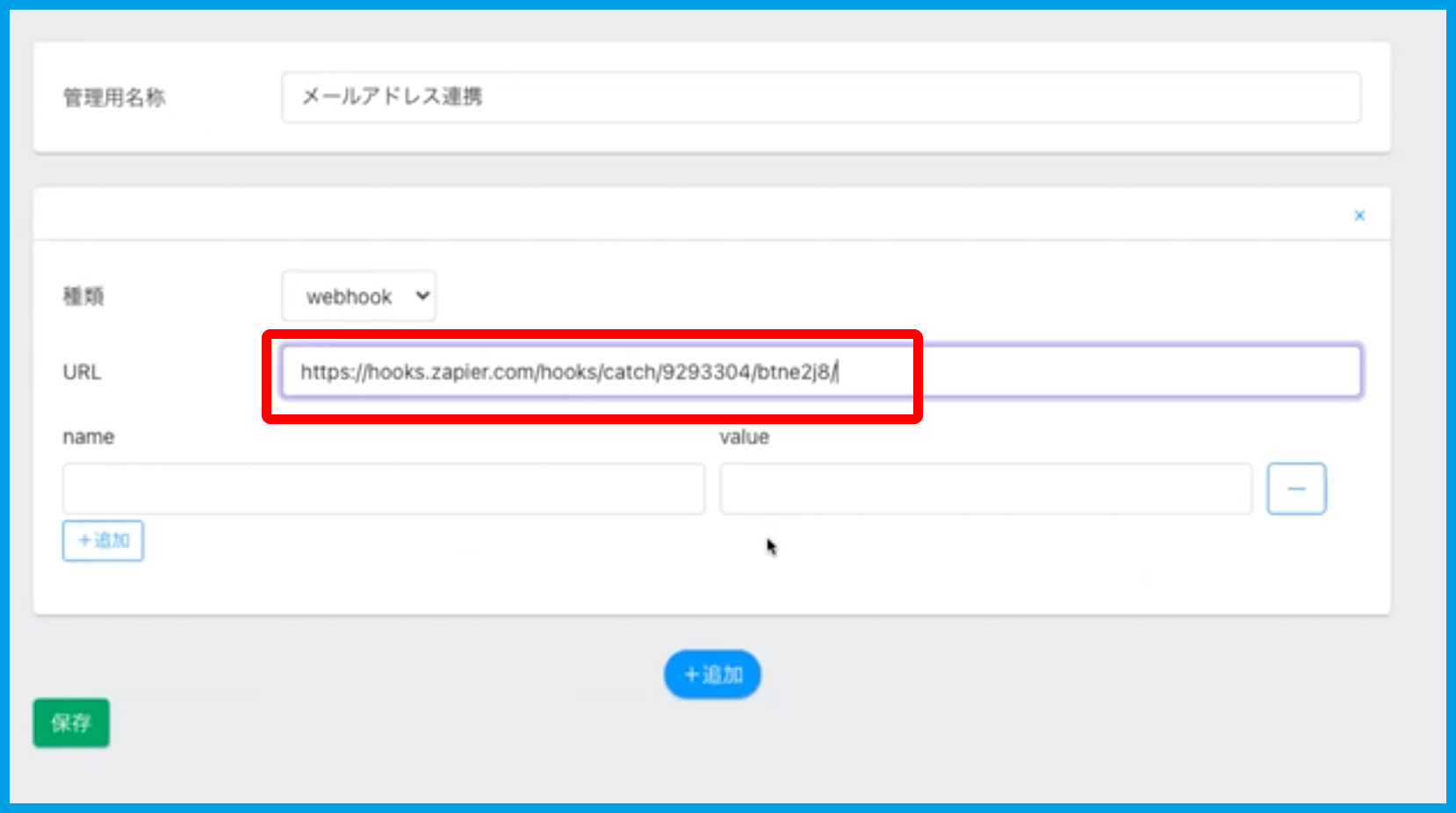Save settings with the green 保存 button
The height and width of the screenshot is (813, 1456).
coord(71,723)
